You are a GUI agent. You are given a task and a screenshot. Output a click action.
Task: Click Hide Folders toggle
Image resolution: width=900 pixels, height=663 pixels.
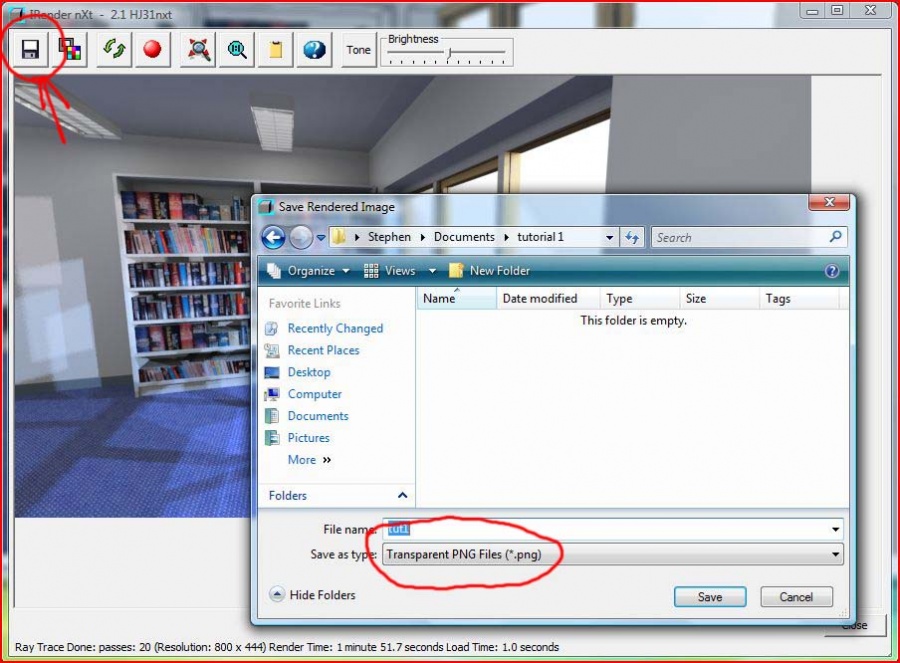coord(313,595)
